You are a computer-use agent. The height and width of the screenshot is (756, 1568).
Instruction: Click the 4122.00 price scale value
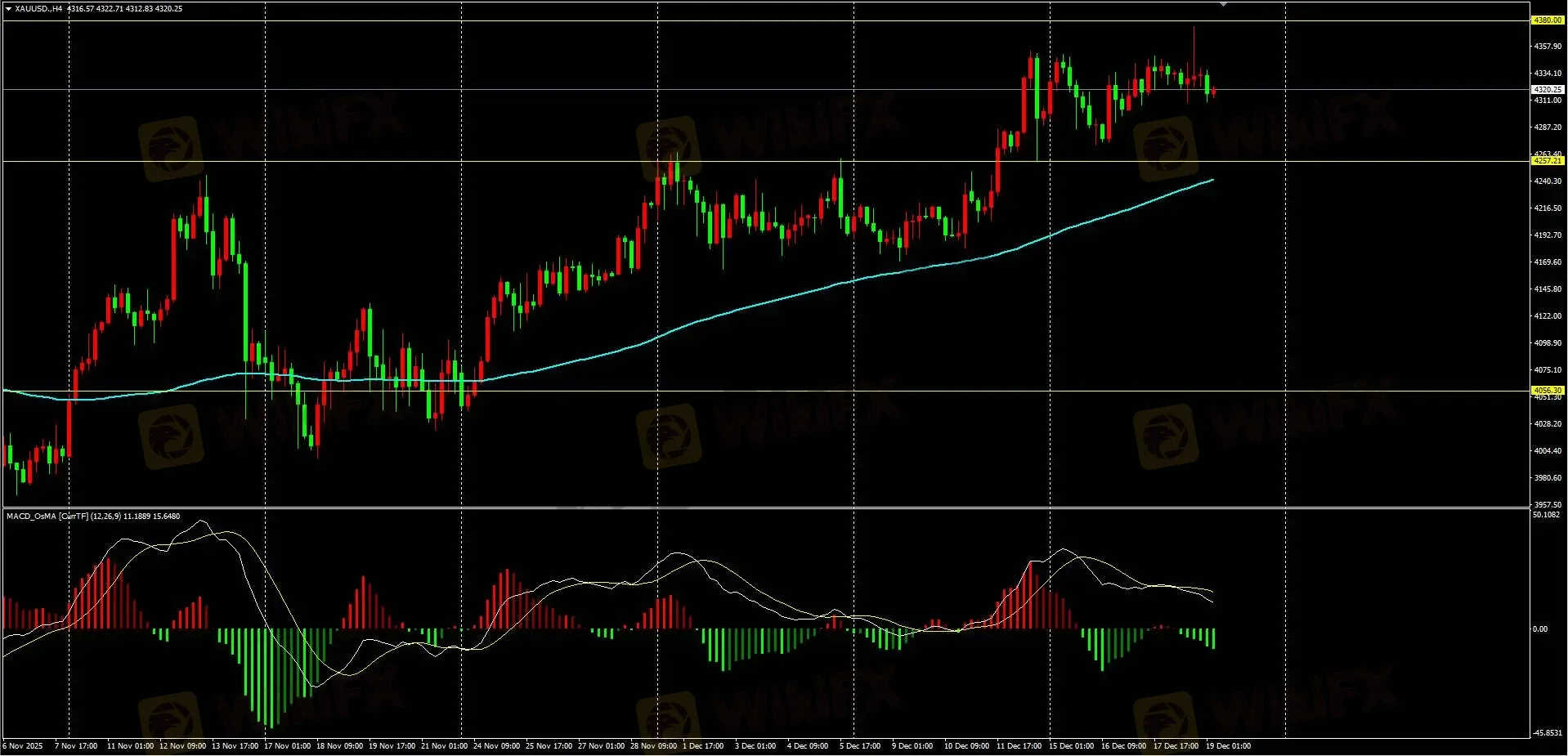pos(1548,316)
